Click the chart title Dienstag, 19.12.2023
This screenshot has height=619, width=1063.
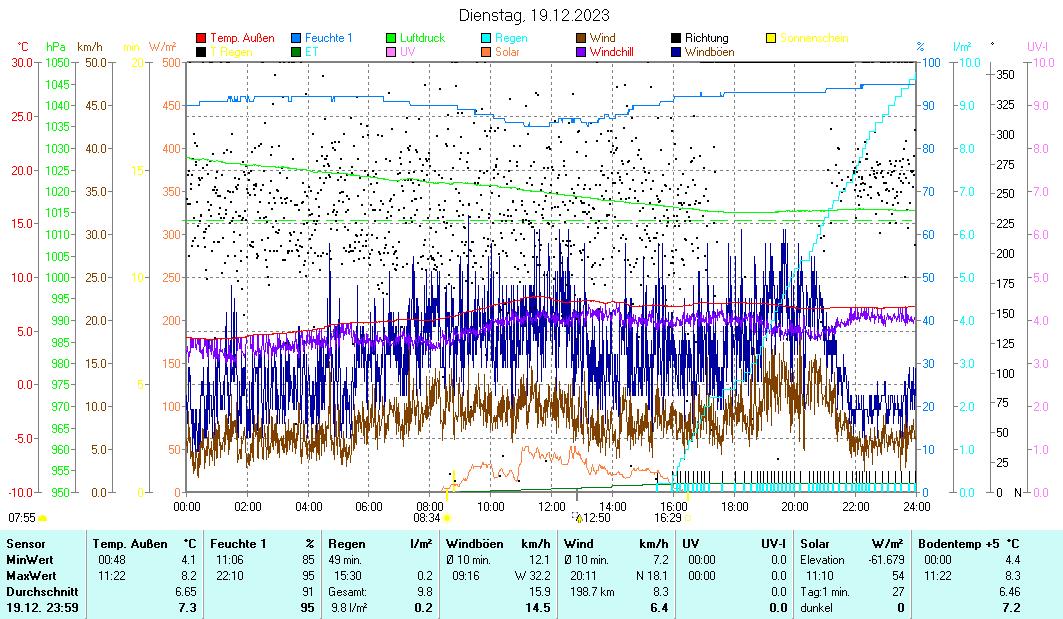click(534, 15)
